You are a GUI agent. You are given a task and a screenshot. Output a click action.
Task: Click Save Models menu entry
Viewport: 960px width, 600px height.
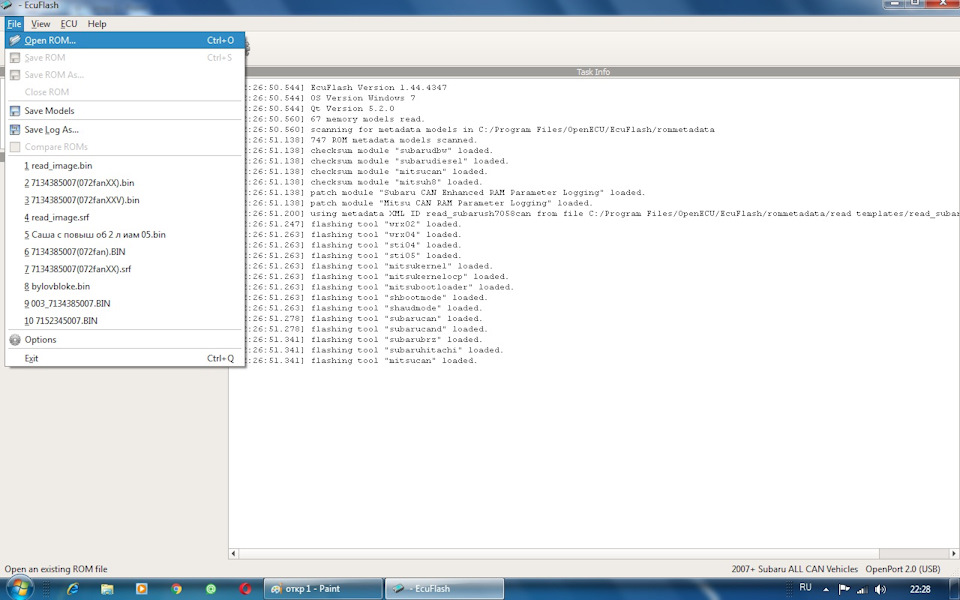[125, 111]
